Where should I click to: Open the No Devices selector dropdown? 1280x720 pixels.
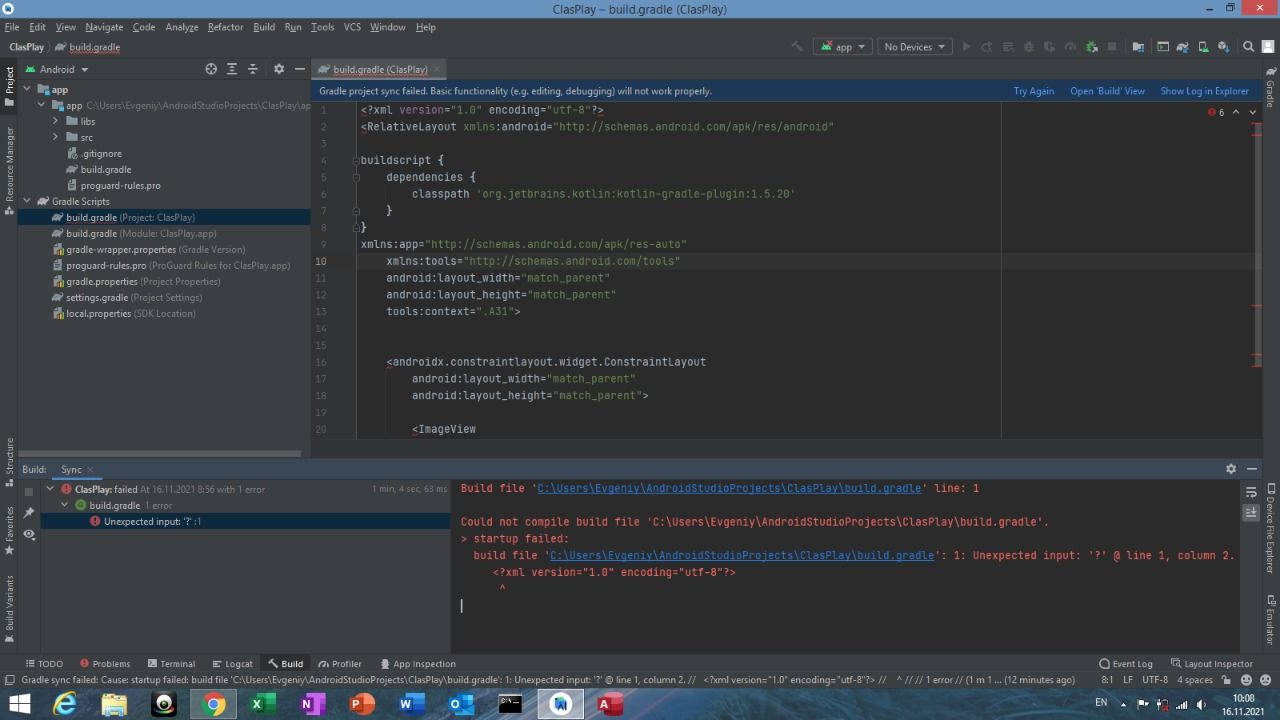pos(914,47)
